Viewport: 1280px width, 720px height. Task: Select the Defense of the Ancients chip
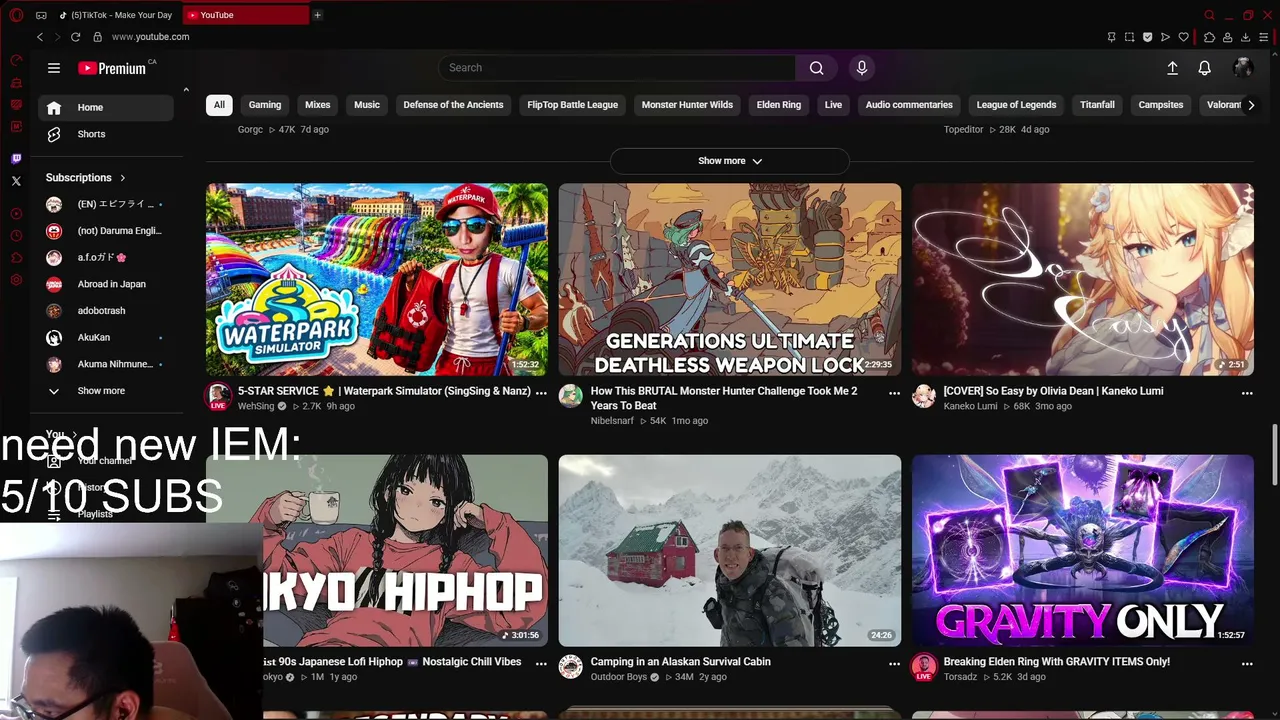[x=453, y=105]
